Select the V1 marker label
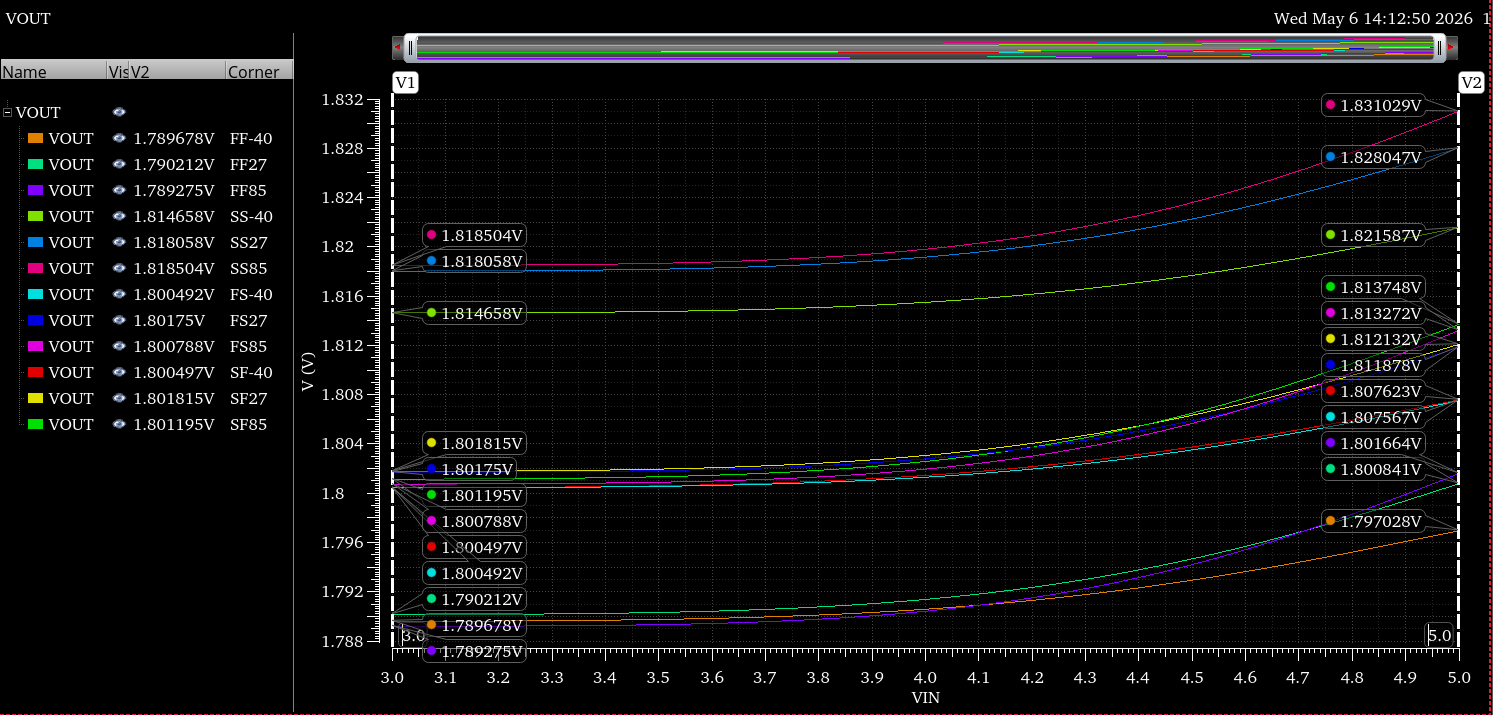This screenshot has height=715, width=1493. pyautogui.click(x=405, y=83)
